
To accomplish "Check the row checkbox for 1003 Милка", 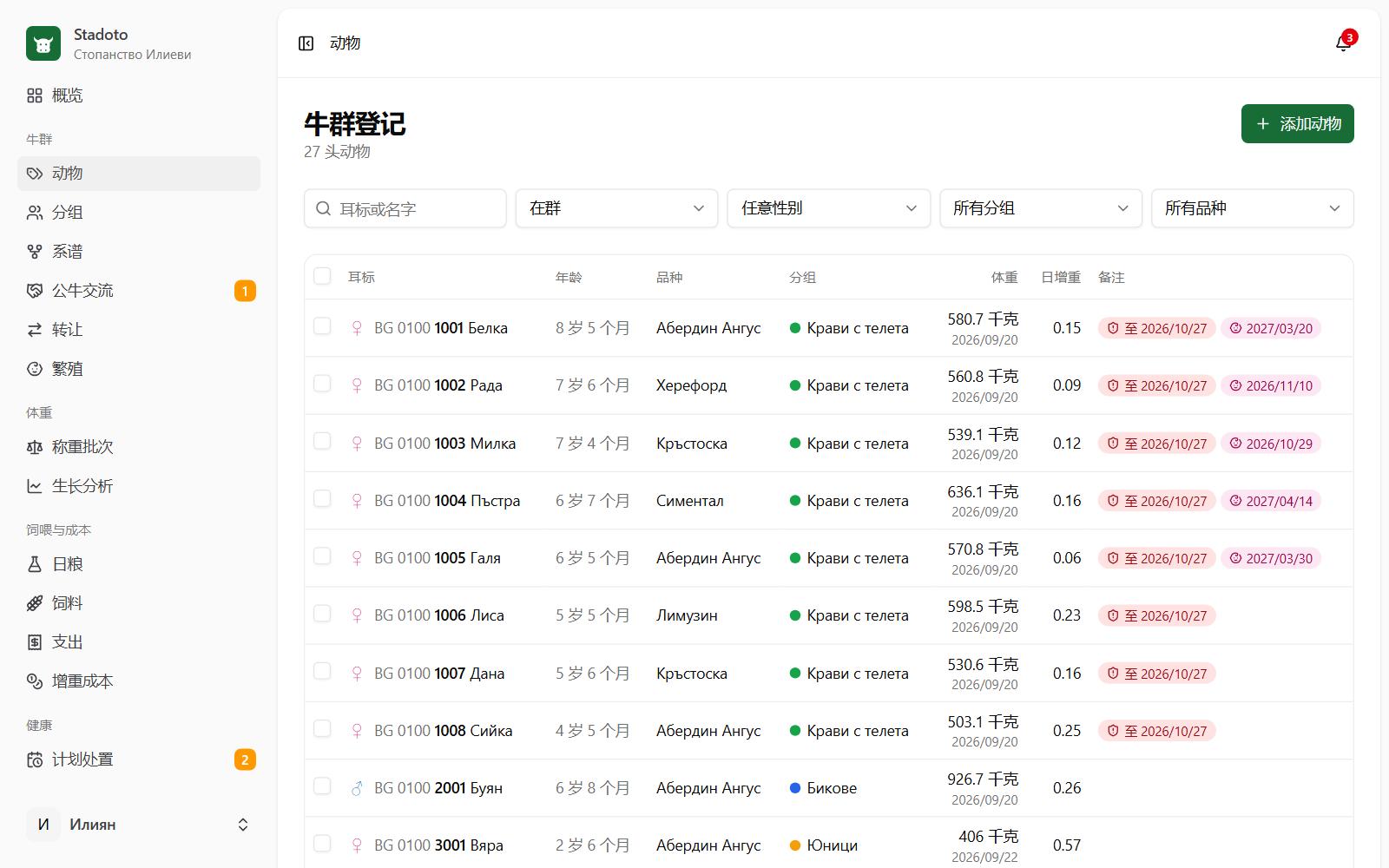I will tap(322, 441).
